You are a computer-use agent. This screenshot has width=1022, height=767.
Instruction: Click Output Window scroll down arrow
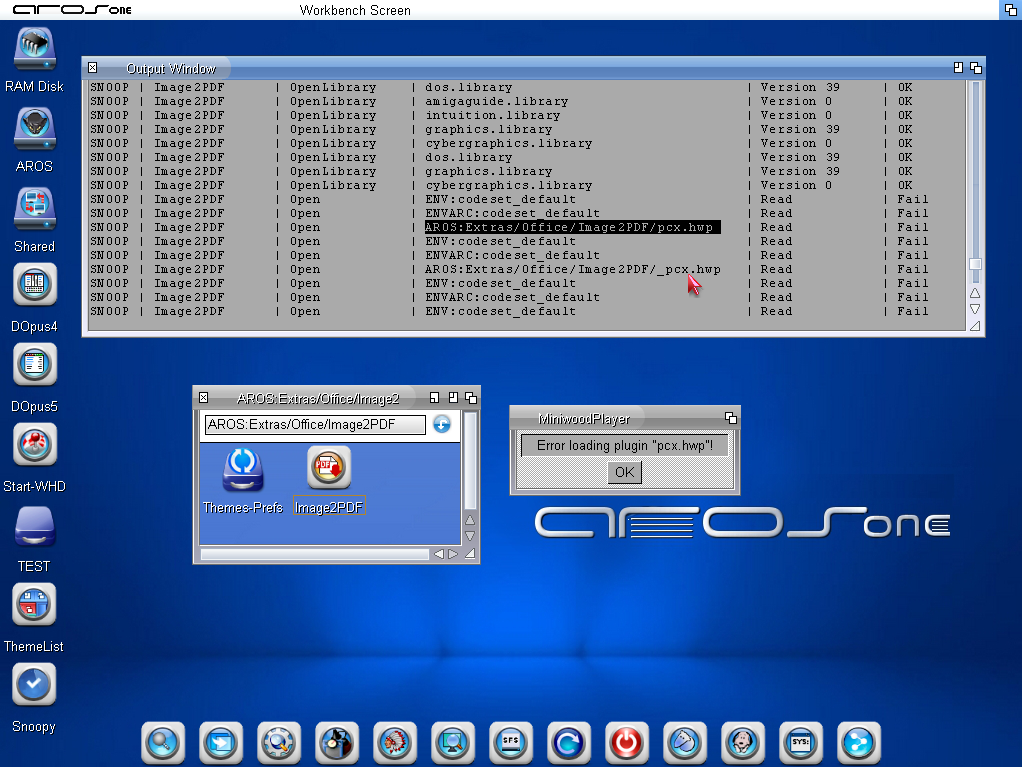point(975,309)
